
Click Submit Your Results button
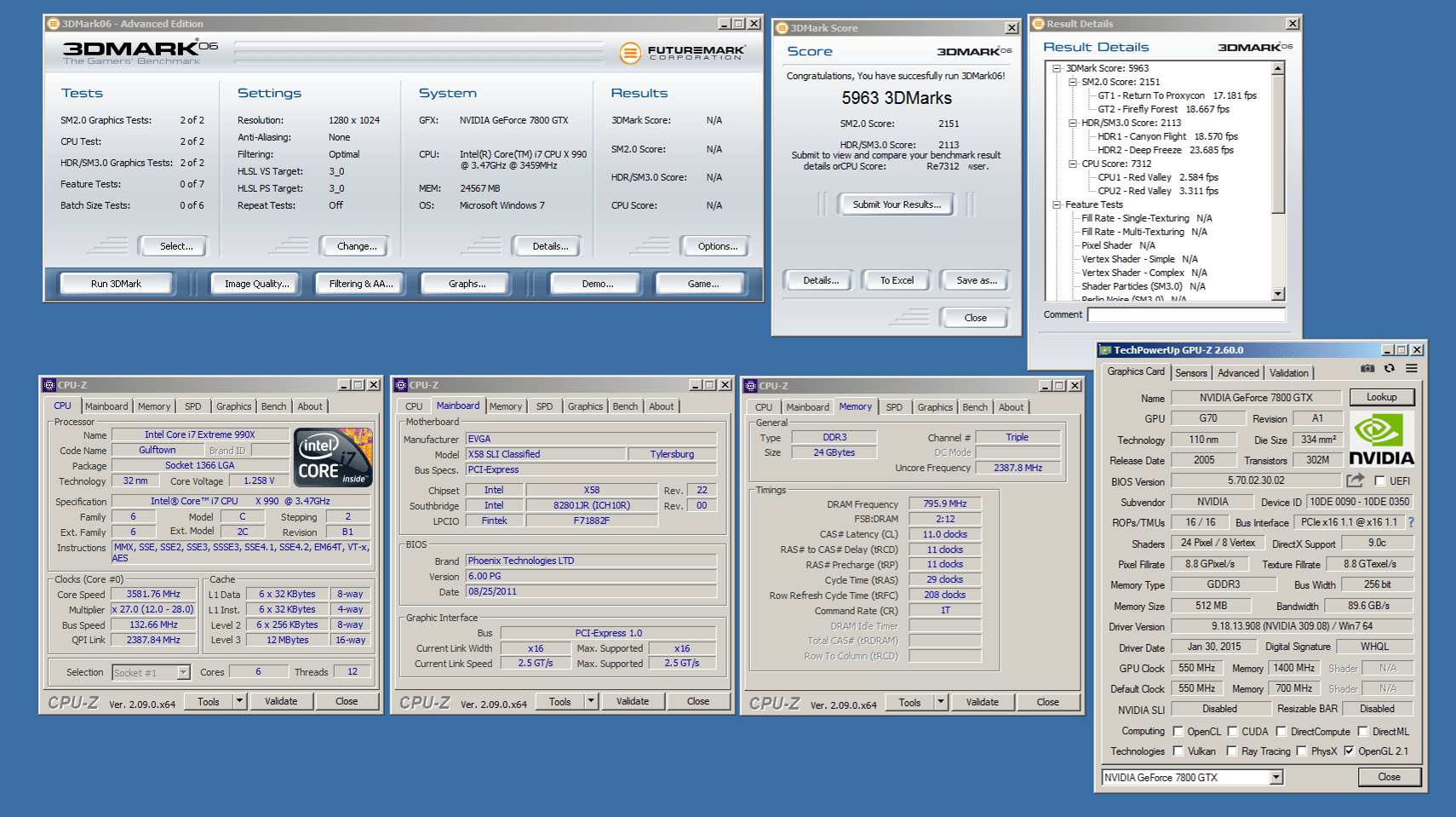tap(897, 204)
